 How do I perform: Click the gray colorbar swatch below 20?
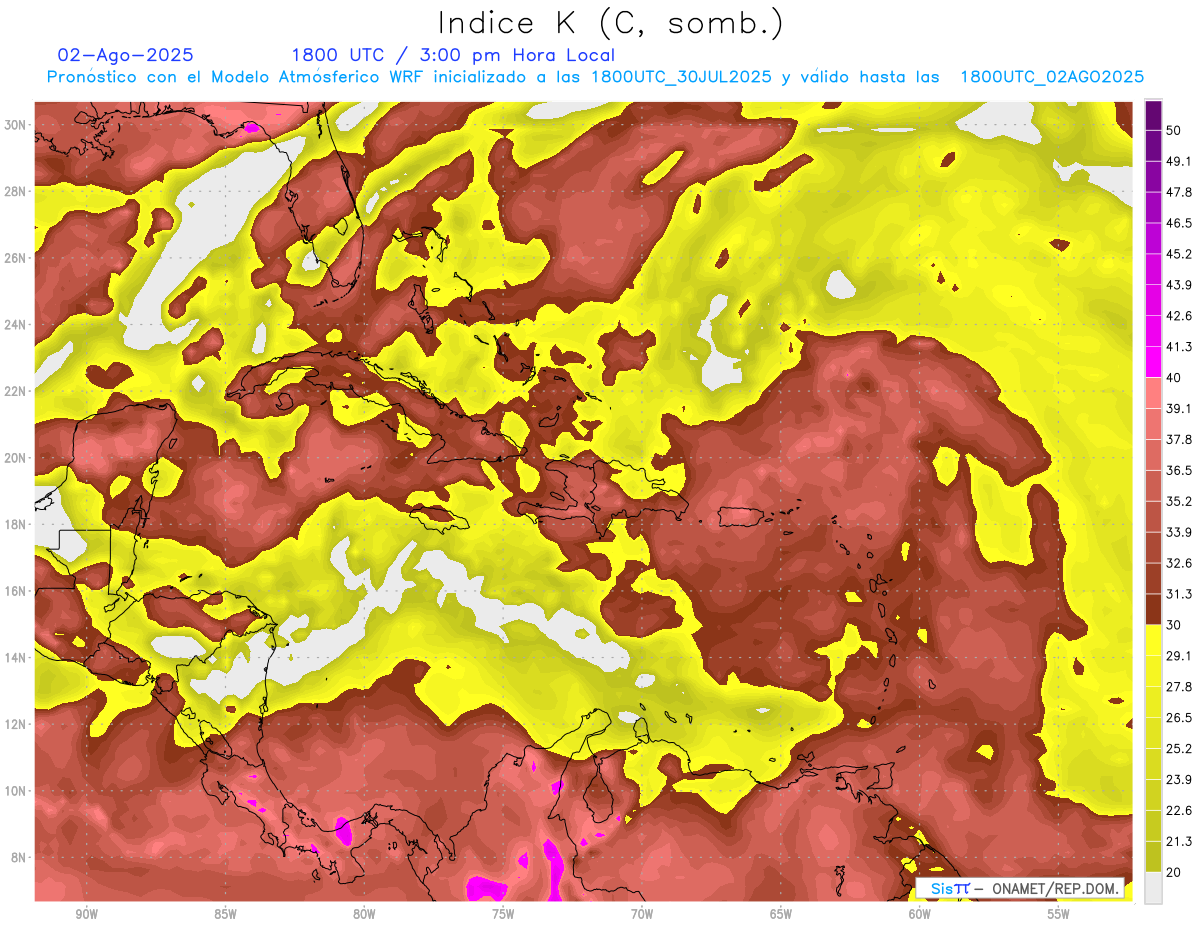click(x=1153, y=888)
